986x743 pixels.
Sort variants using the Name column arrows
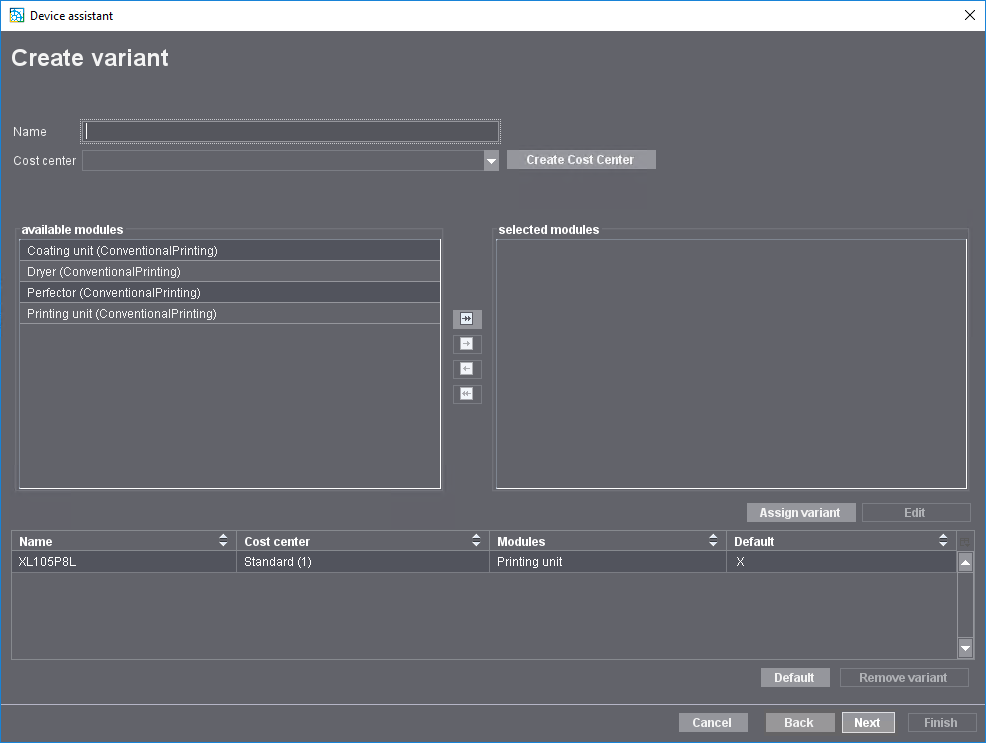[x=222, y=540]
